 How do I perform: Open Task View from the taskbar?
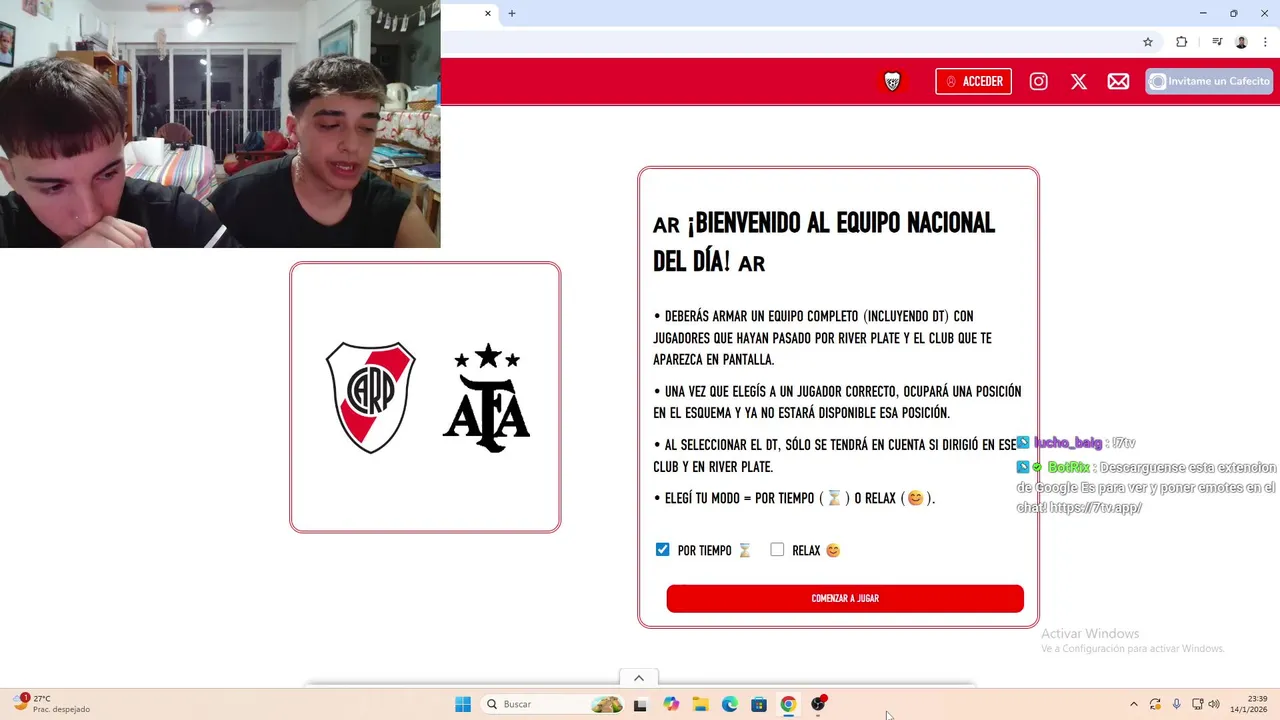click(x=640, y=704)
